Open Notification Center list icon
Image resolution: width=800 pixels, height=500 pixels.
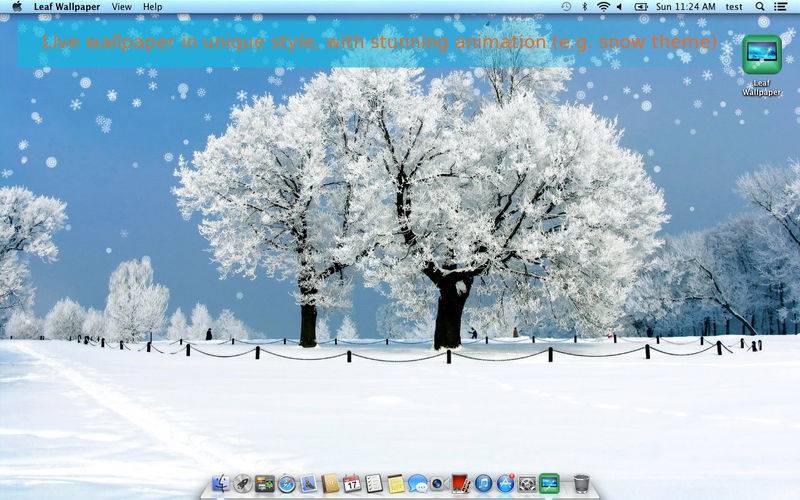click(780, 7)
